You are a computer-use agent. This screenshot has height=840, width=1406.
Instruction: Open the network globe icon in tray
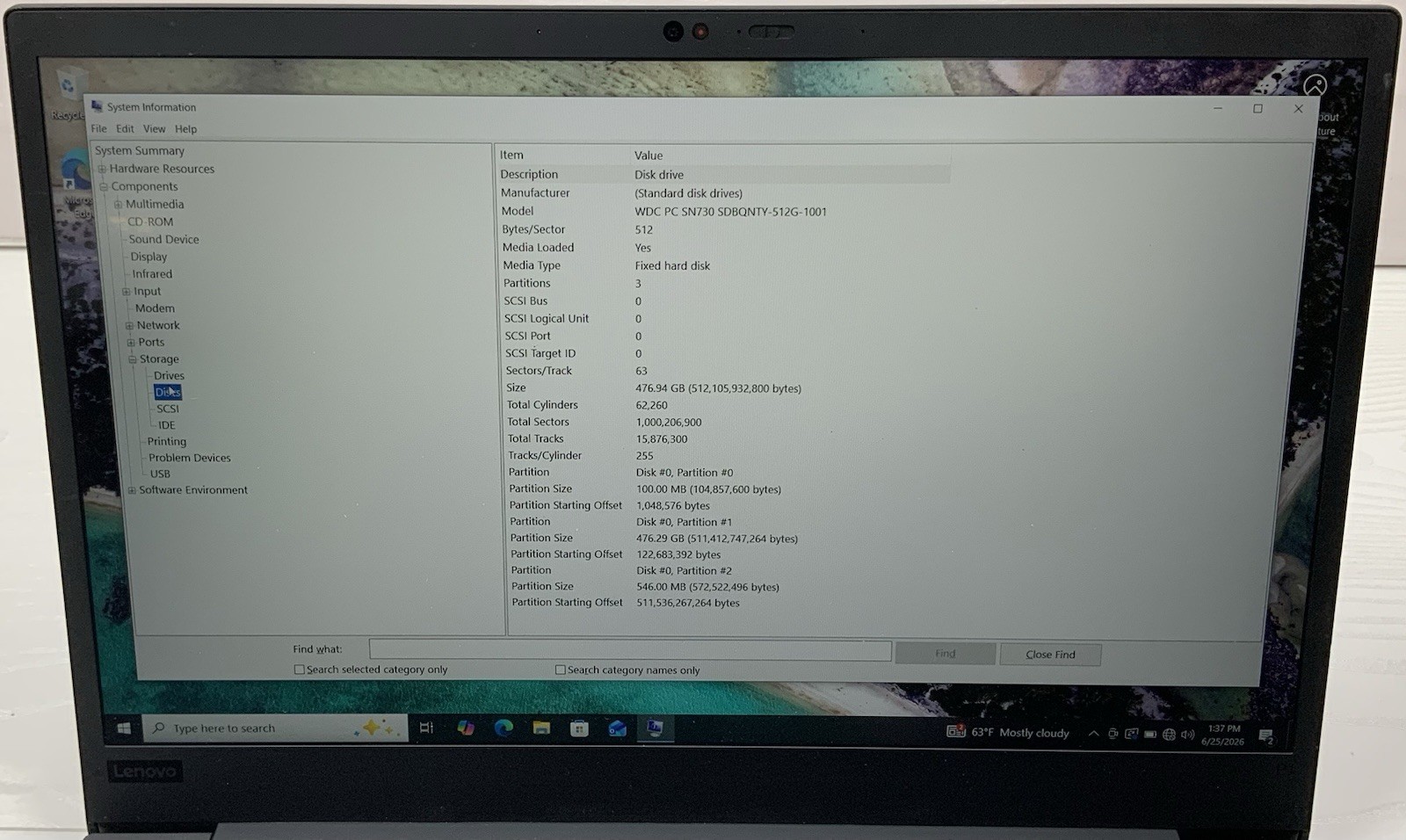point(1169,735)
